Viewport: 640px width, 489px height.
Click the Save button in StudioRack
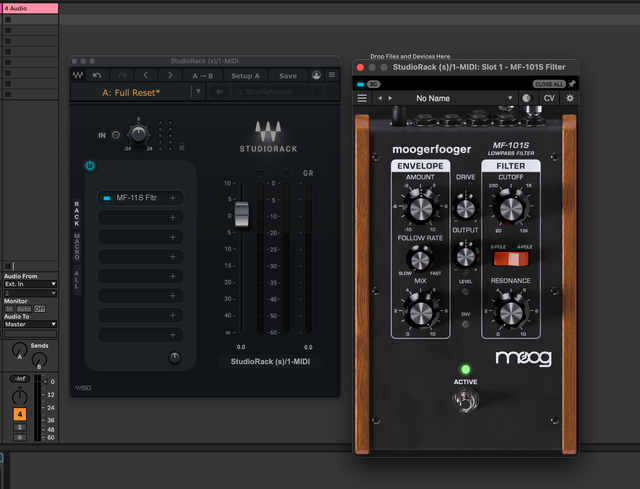(x=288, y=76)
